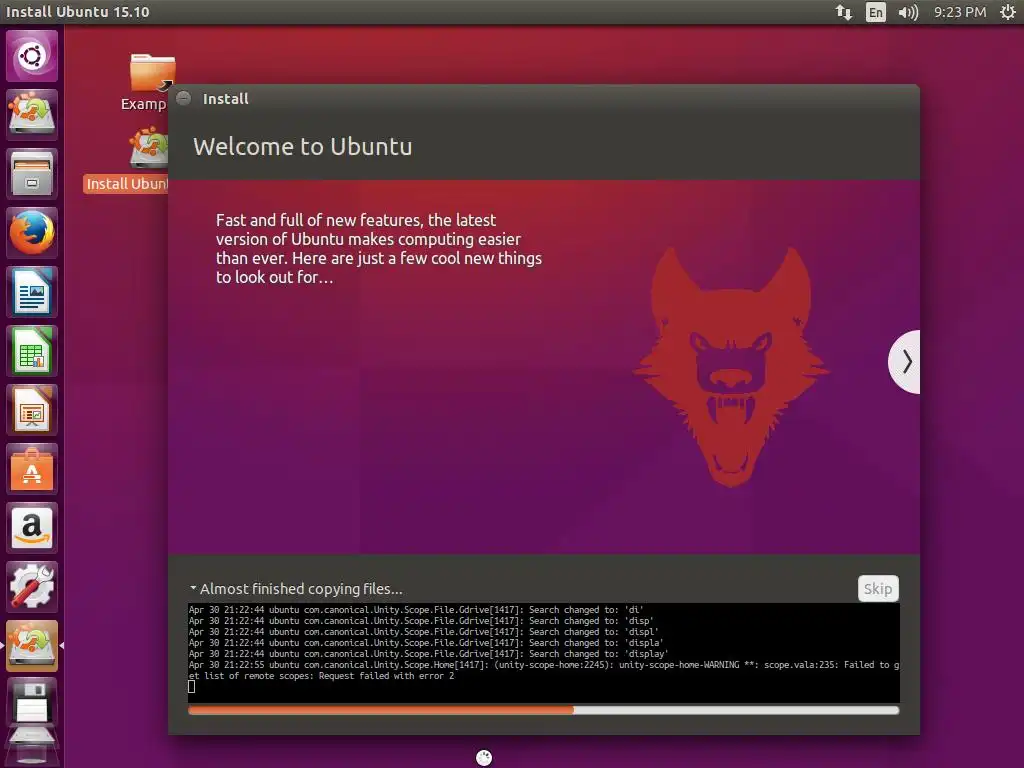This screenshot has height=768, width=1024.
Task: Launch LibreOffice Calc spreadsheet
Action: [31, 351]
